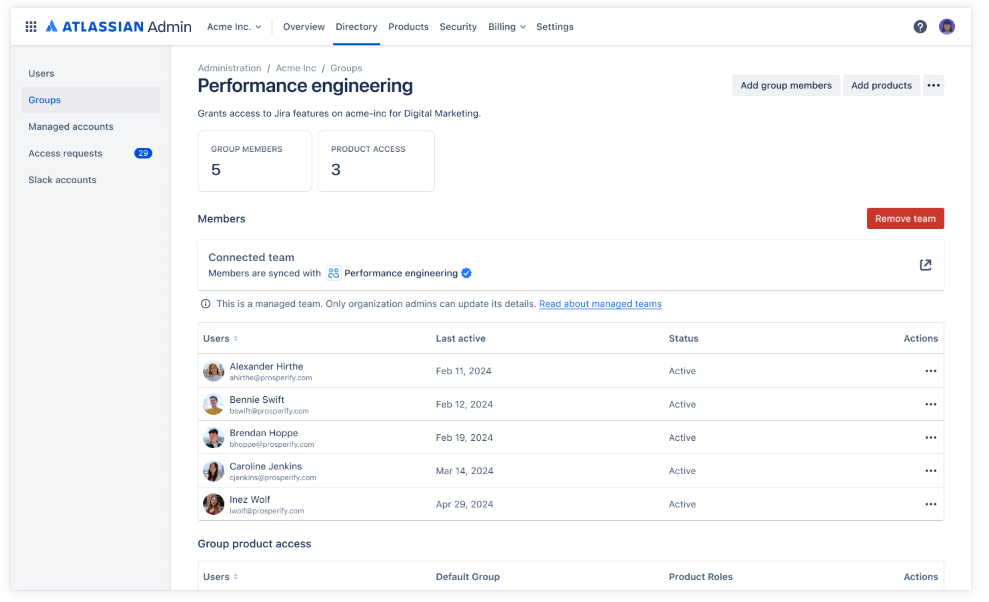989x602 pixels.
Task: Open Read about managed teams link
Action: tap(600, 304)
